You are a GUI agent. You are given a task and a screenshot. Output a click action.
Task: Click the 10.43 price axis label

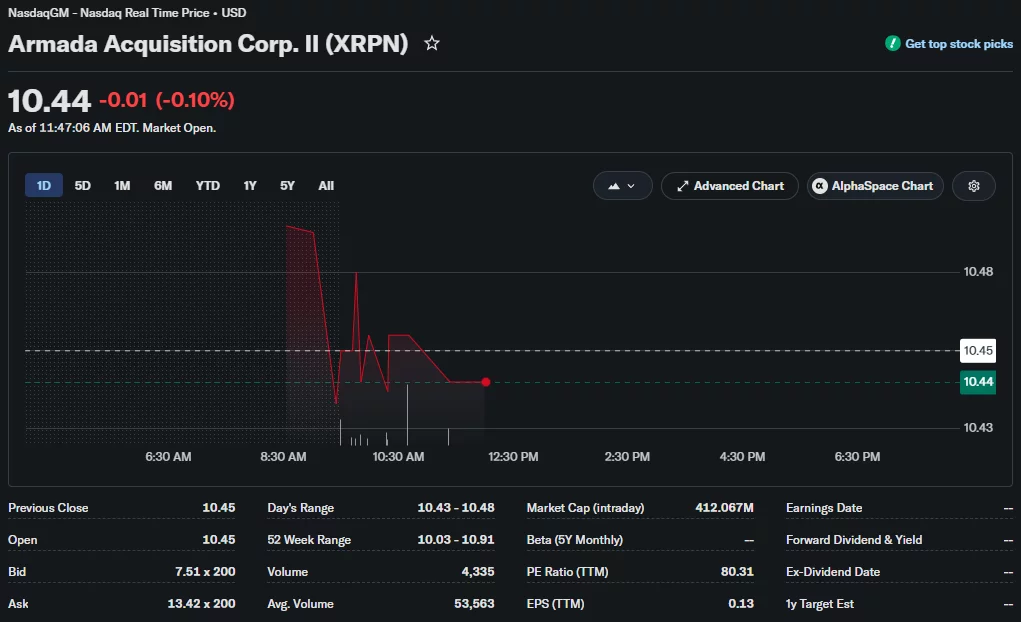click(978, 428)
